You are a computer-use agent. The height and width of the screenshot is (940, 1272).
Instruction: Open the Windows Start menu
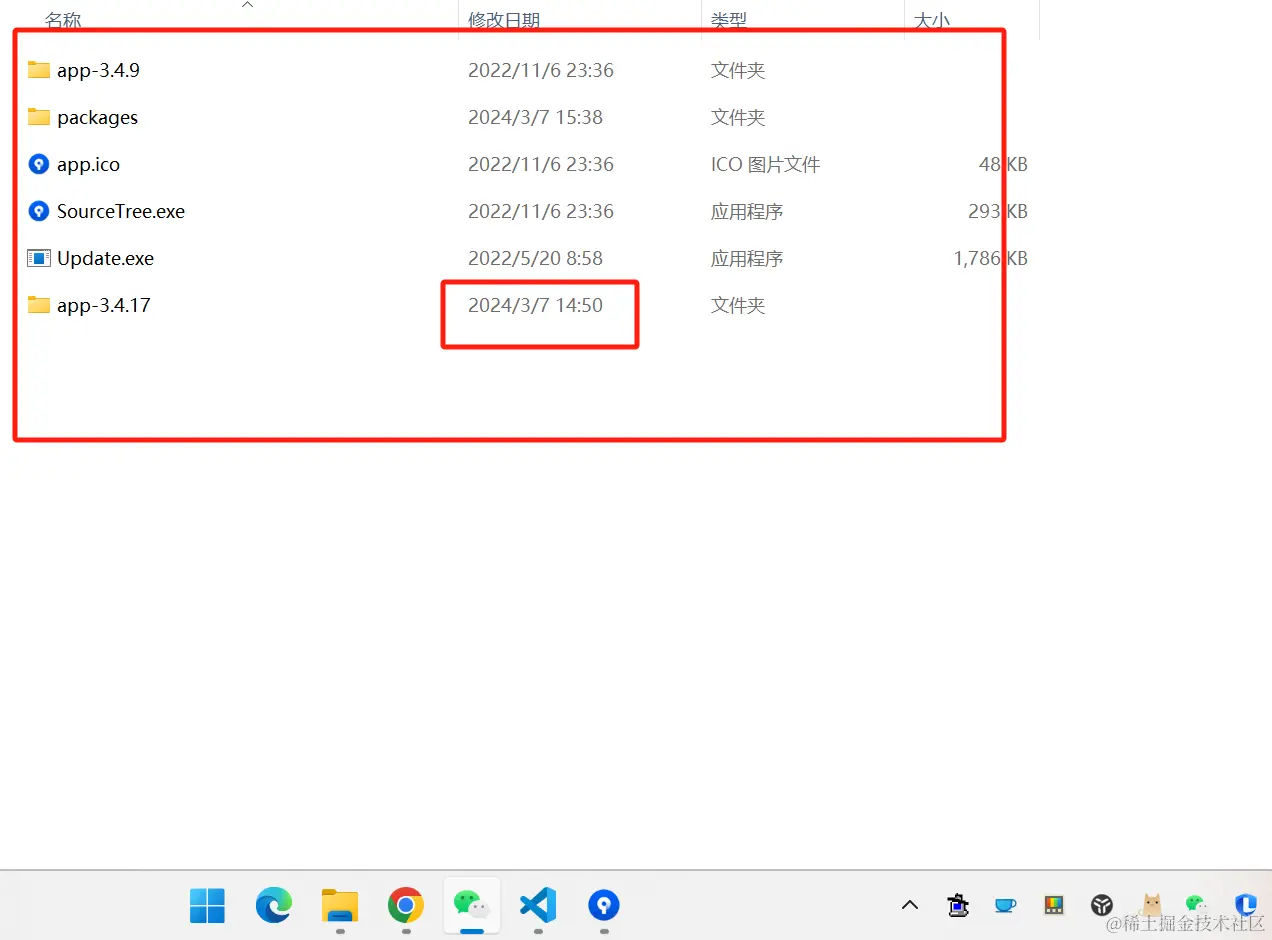click(207, 906)
